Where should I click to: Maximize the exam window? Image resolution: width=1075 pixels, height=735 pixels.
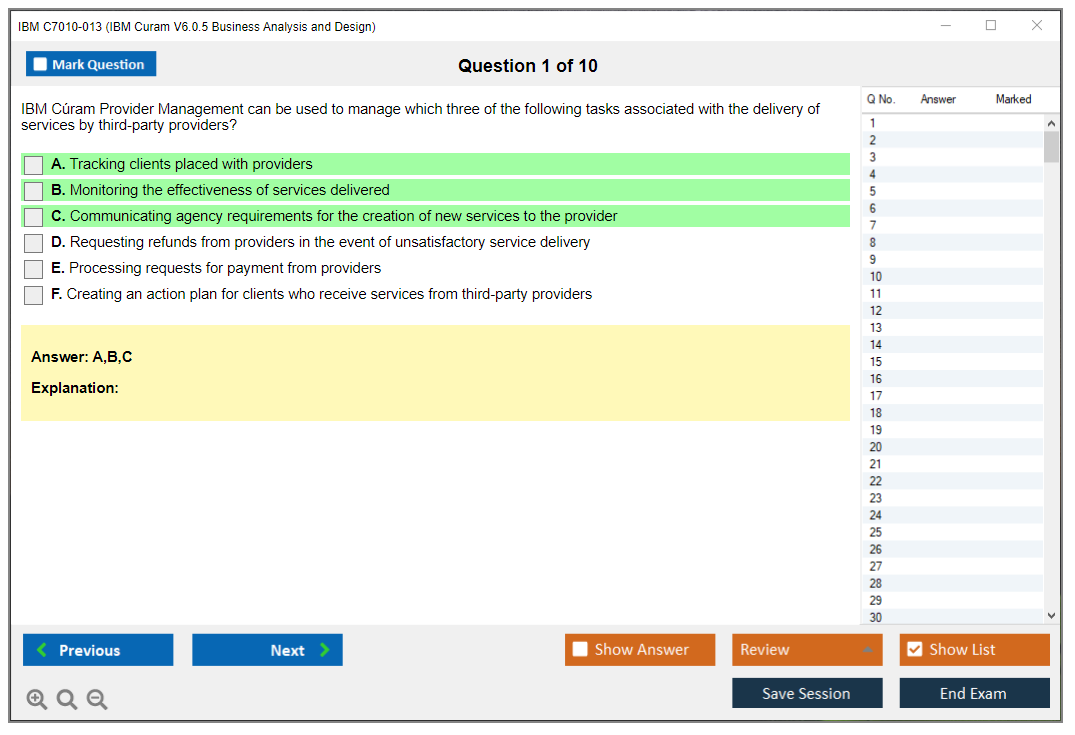click(x=991, y=26)
